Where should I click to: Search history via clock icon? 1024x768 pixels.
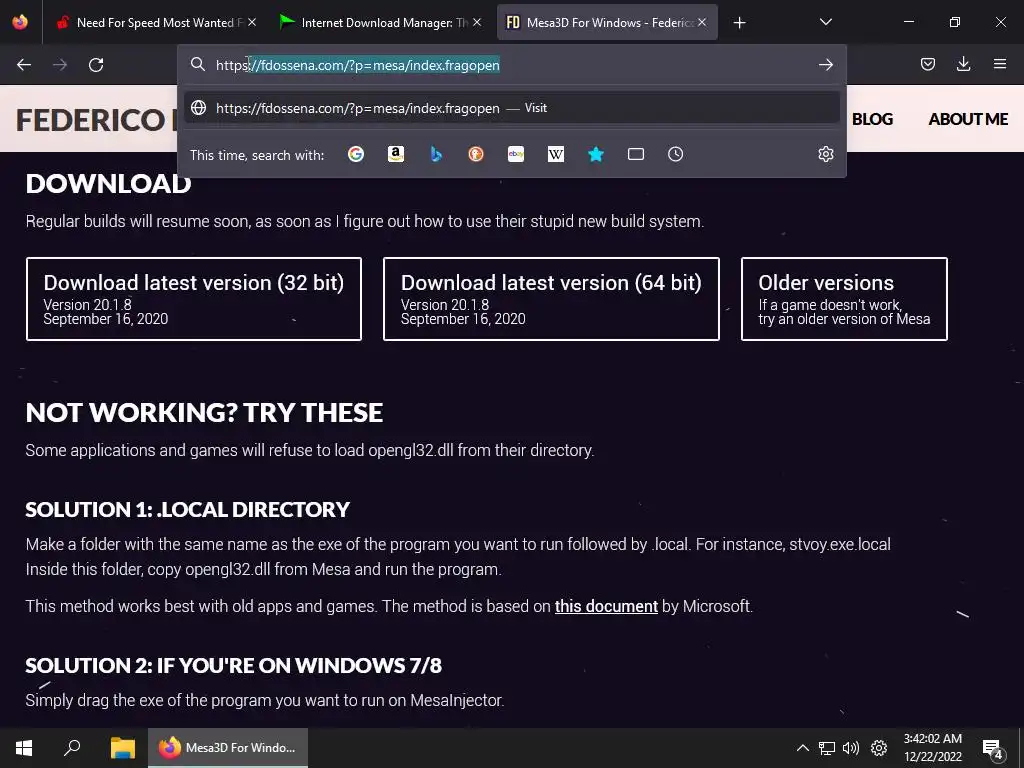click(675, 154)
